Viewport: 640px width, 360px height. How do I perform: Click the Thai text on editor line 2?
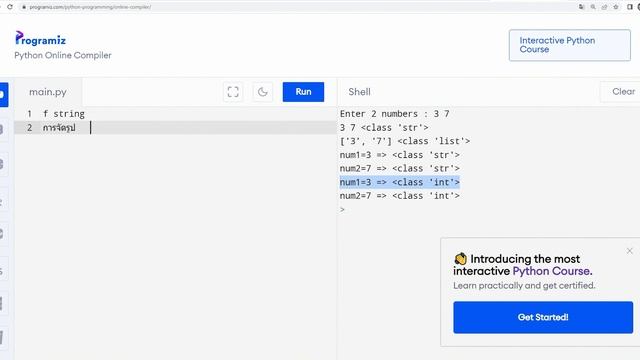59,128
